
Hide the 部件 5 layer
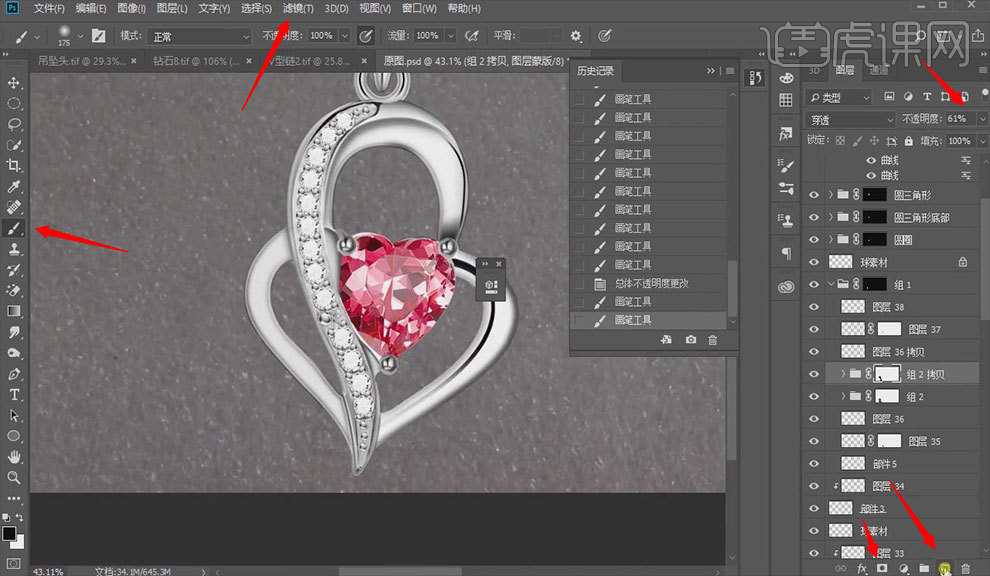pyautogui.click(x=813, y=463)
